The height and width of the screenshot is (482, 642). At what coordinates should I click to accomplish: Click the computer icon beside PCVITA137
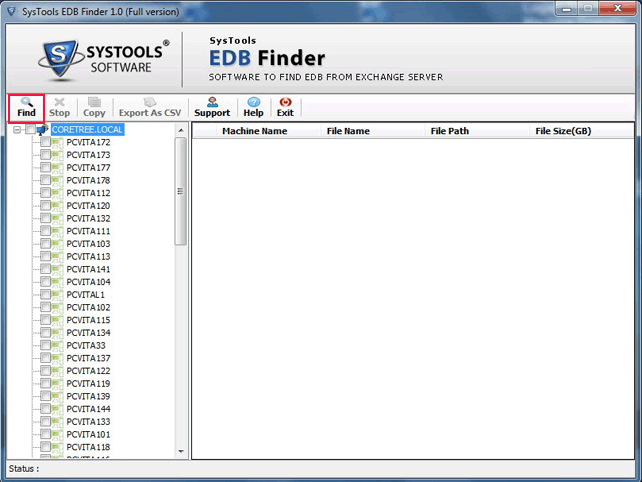click(x=57, y=358)
